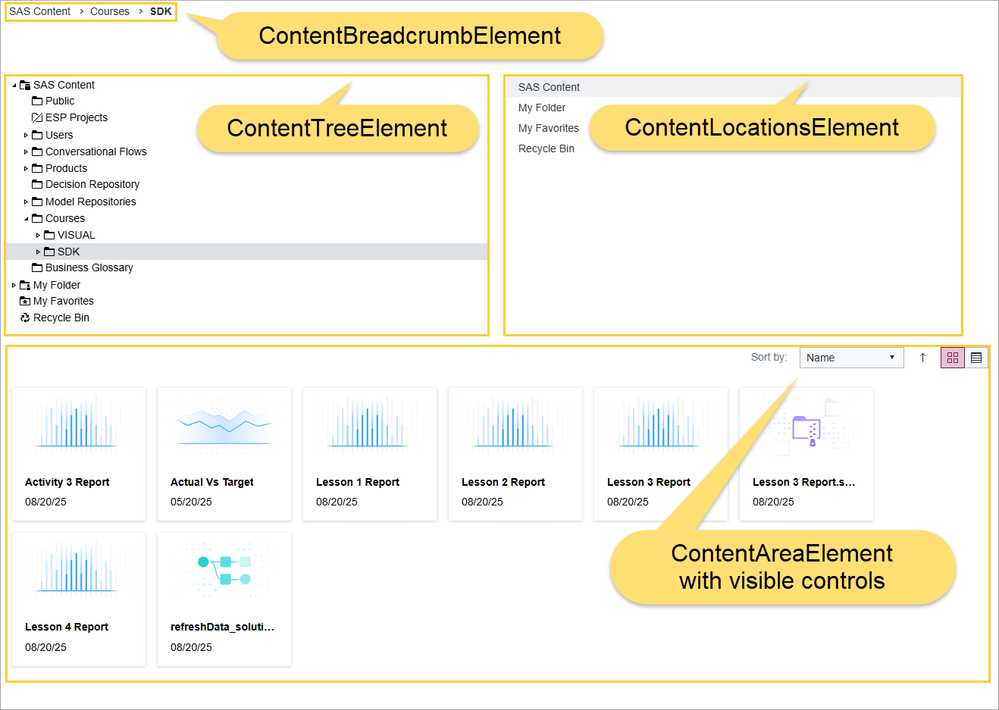Click the Courses folder icon
Screen dimensions: 999x710
tap(37, 218)
